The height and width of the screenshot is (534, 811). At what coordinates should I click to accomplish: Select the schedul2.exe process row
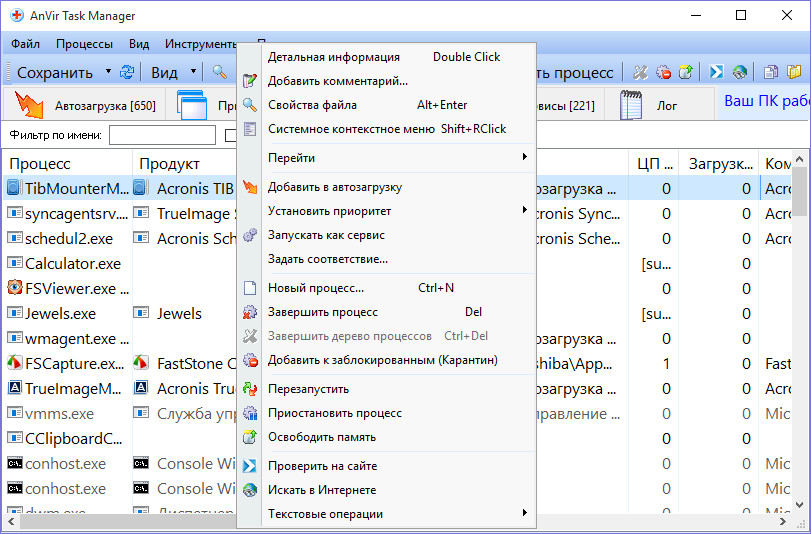(x=67, y=239)
